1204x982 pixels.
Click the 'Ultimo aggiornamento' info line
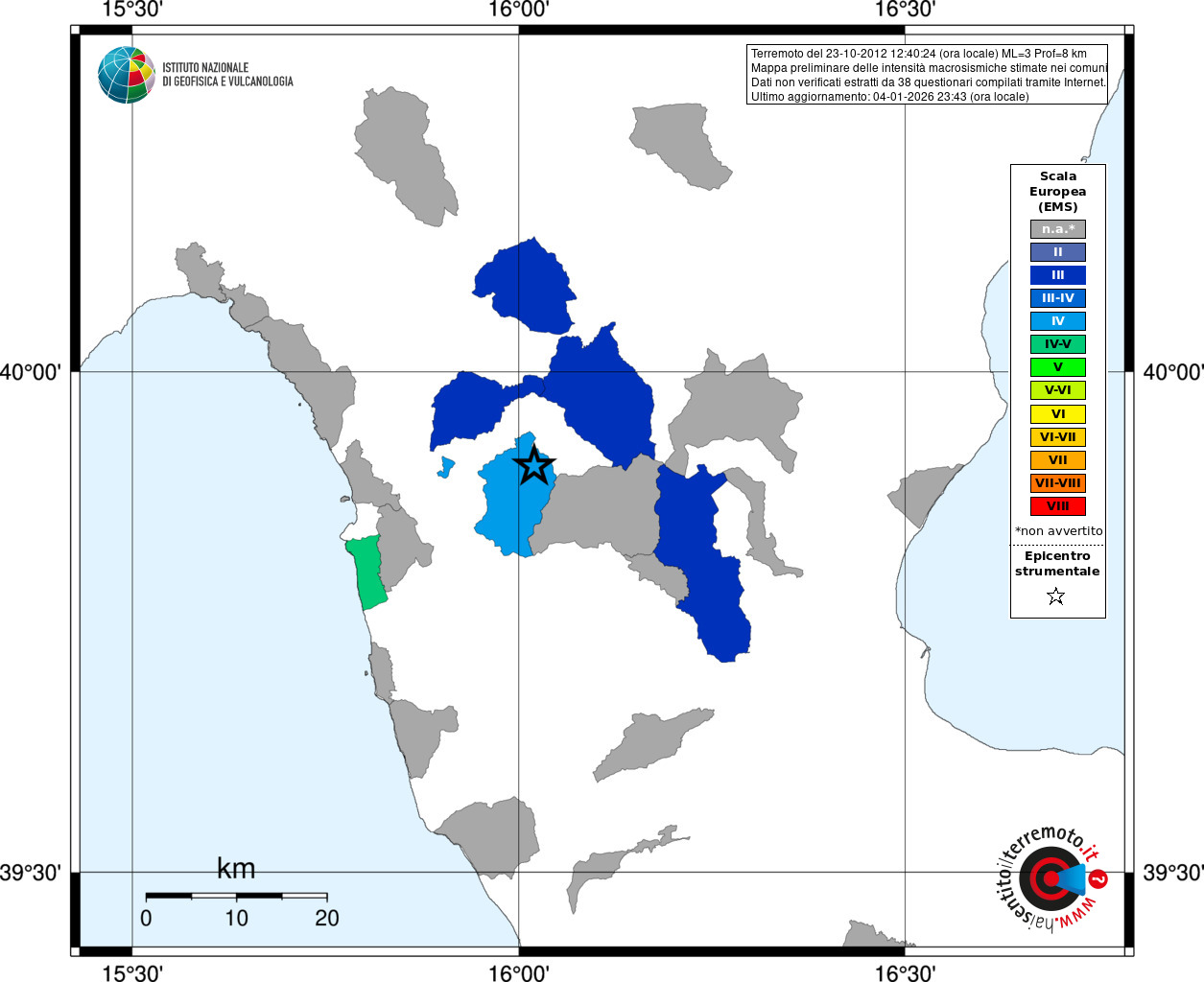pyautogui.click(x=890, y=97)
